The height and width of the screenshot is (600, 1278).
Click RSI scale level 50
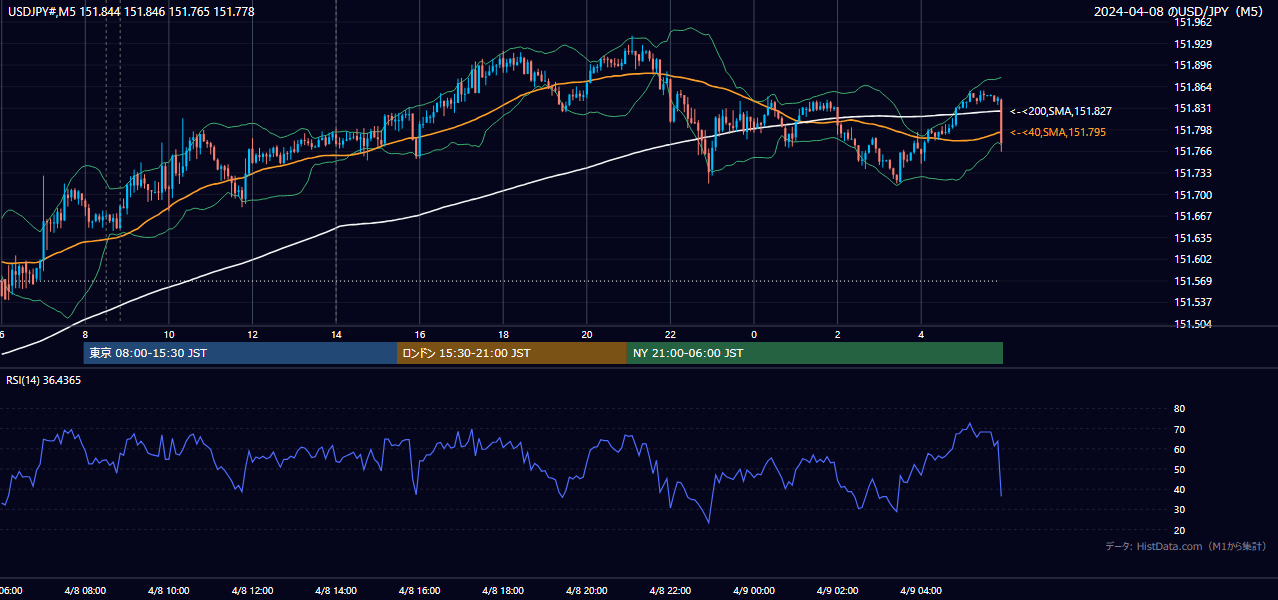pyautogui.click(x=1179, y=469)
